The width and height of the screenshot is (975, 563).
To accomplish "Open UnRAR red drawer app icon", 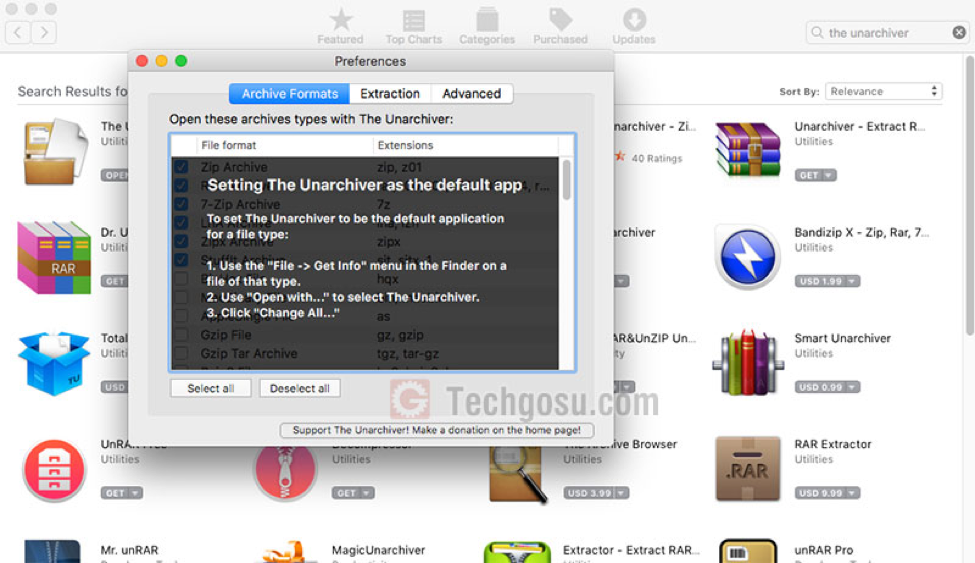I will pyautogui.click(x=54, y=471).
